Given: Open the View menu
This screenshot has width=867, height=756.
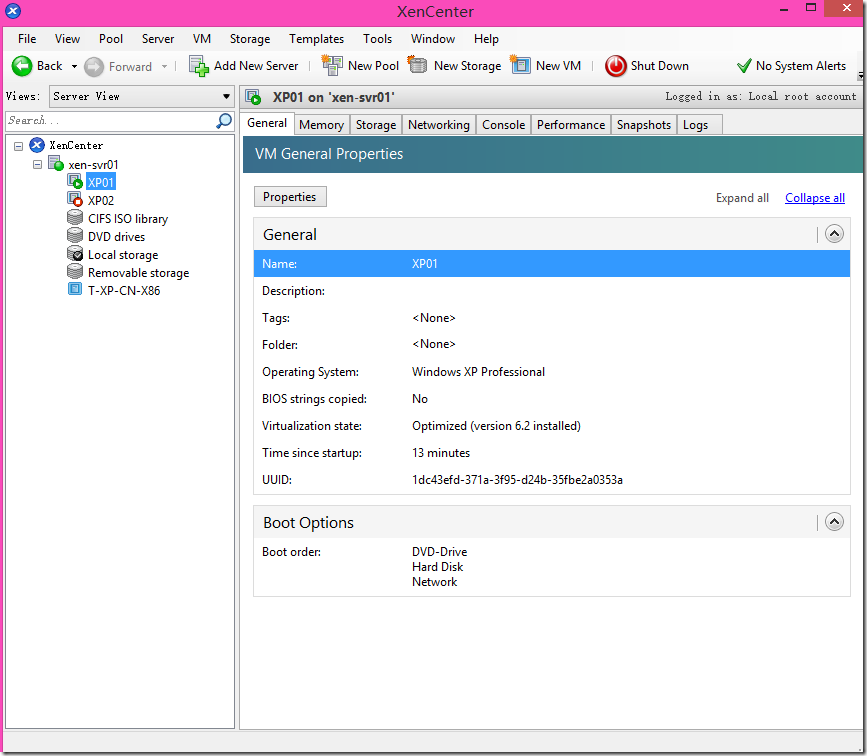Looking at the screenshot, I should 67,39.
